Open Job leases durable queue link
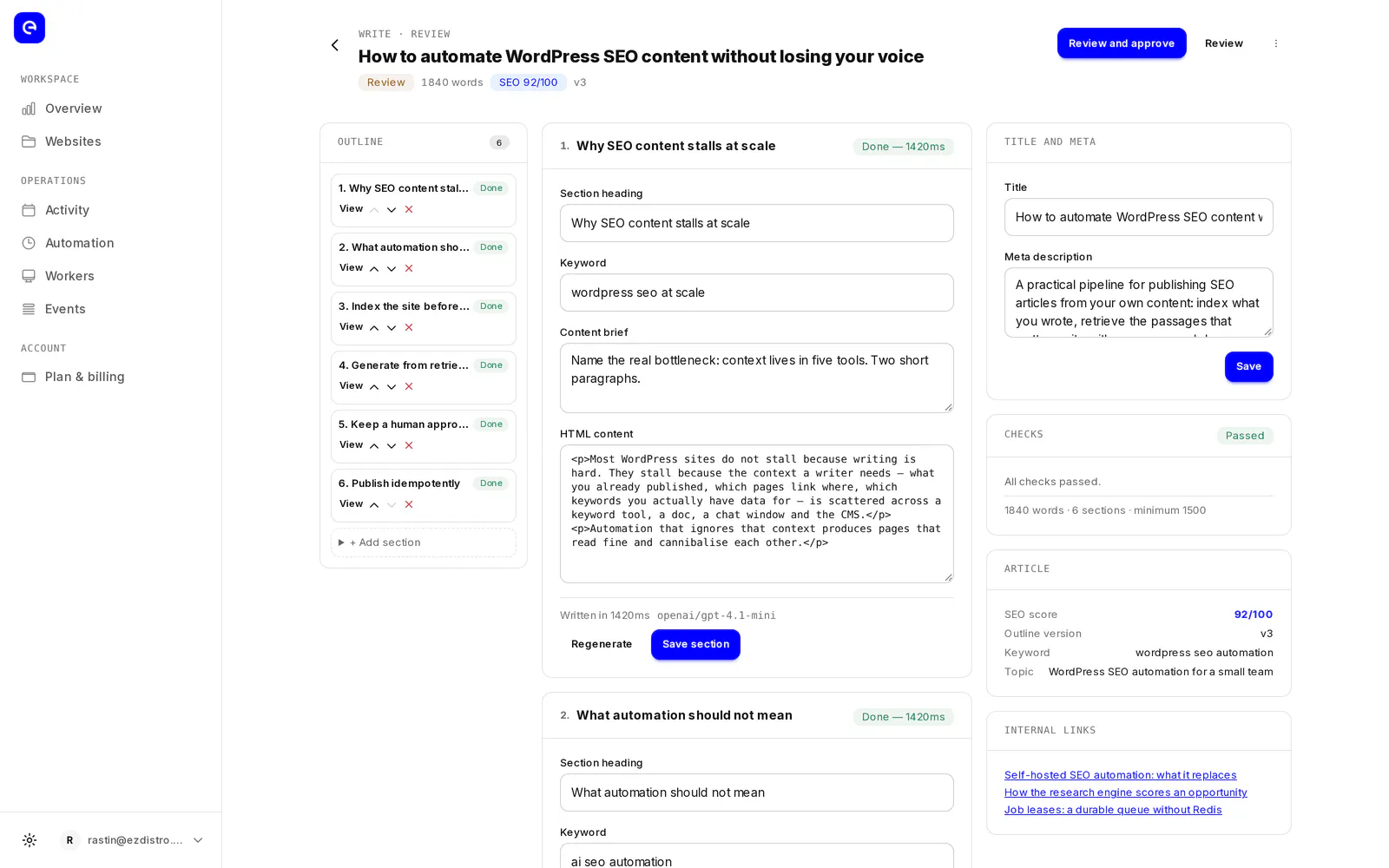Image resolution: width=1389 pixels, height=868 pixels. [x=1113, y=810]
